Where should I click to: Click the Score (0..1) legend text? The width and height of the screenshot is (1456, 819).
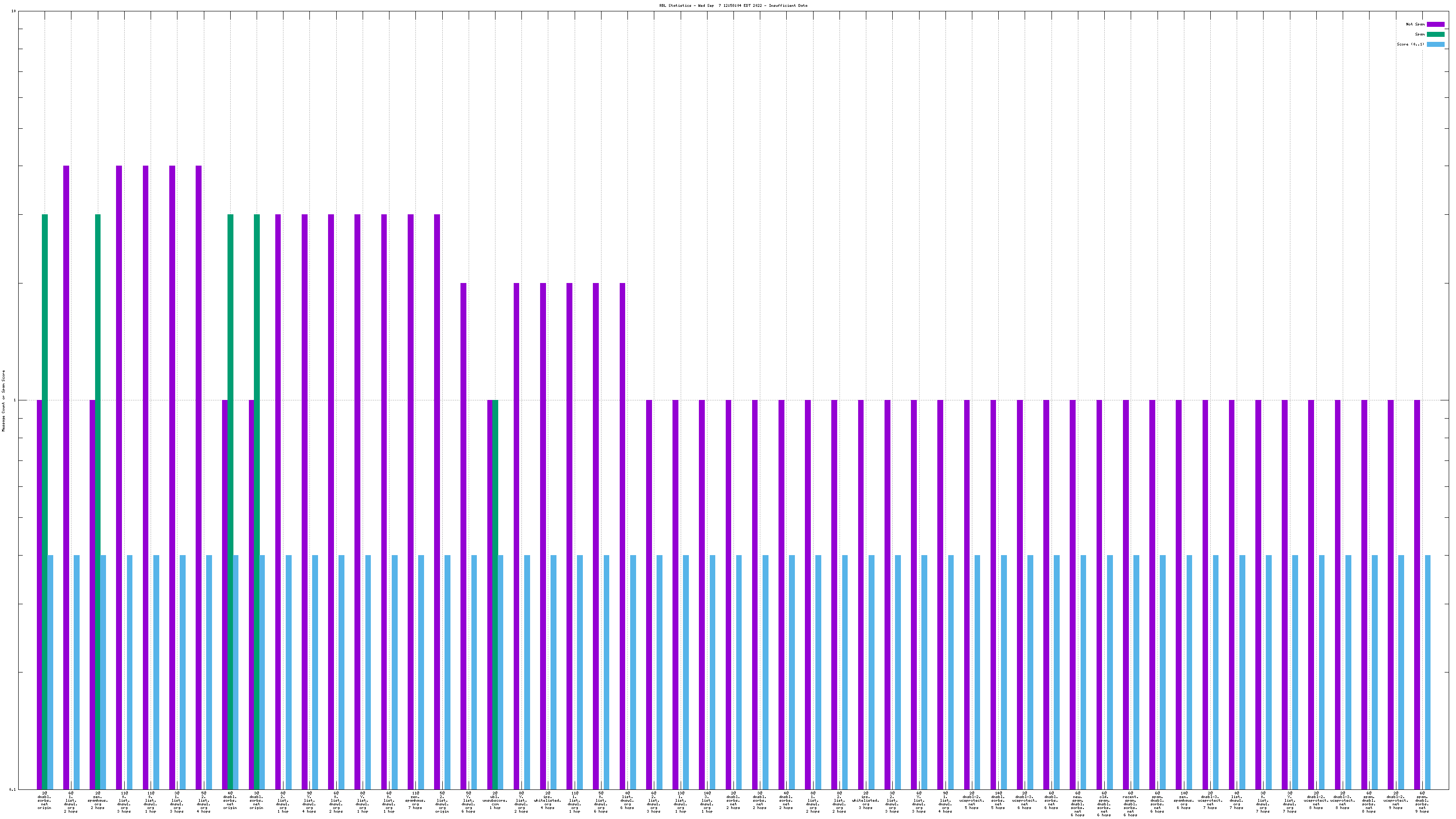tap(1410, 44)
